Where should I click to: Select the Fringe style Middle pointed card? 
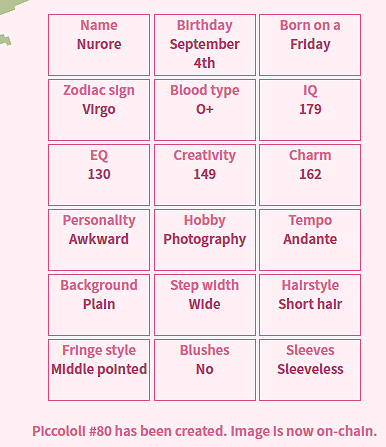(99, 370)
